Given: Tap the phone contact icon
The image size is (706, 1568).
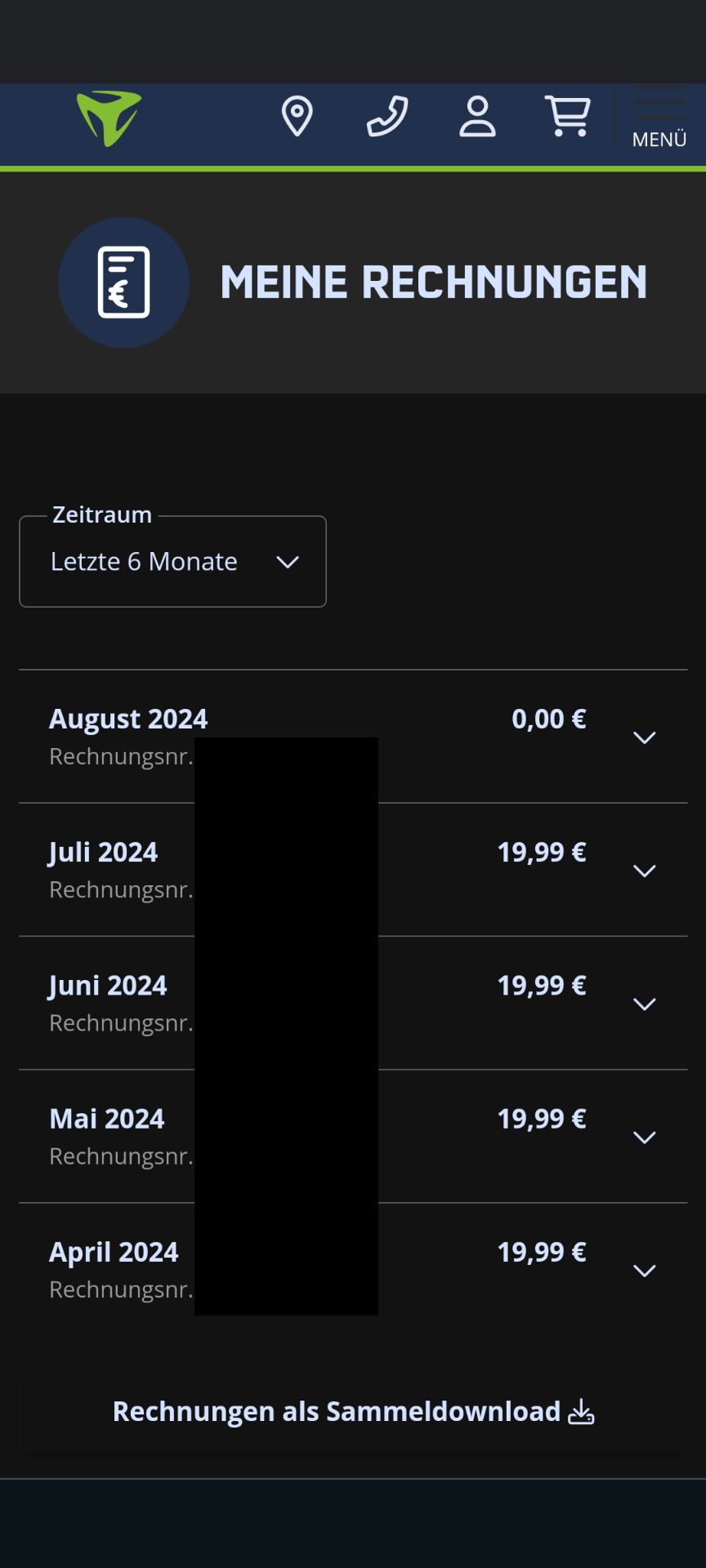Looking at the screenshot, I should pyautogui.click(x=387, y=116).
